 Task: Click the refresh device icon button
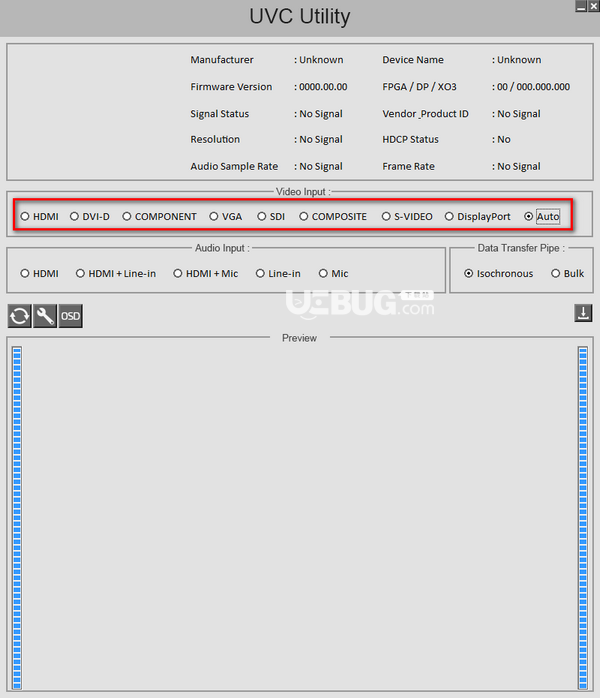pyautogui.click(x=20, y=316)
